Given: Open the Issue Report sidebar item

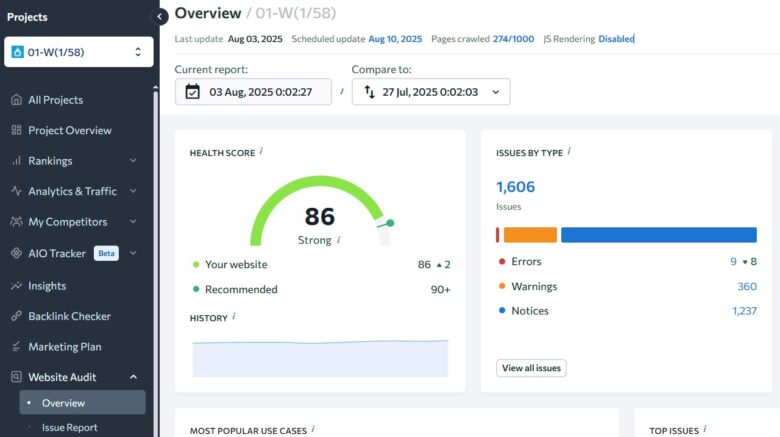Looking at the screenshot, I should (69, 427).
